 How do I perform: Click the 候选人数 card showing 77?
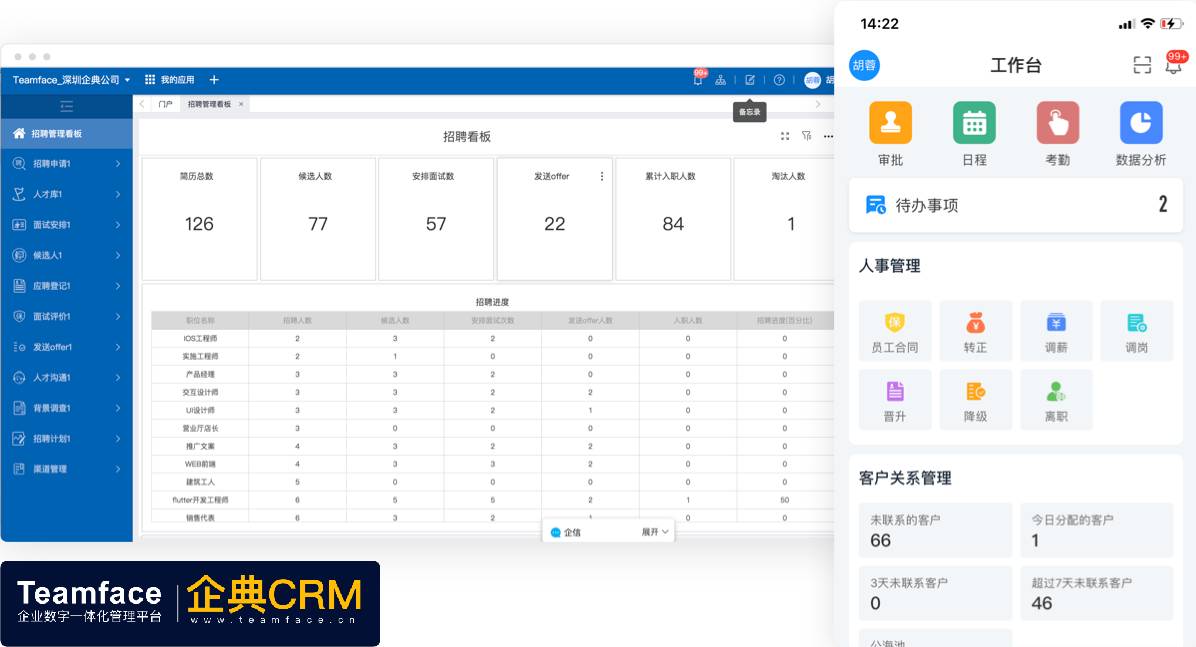(317, 219)
